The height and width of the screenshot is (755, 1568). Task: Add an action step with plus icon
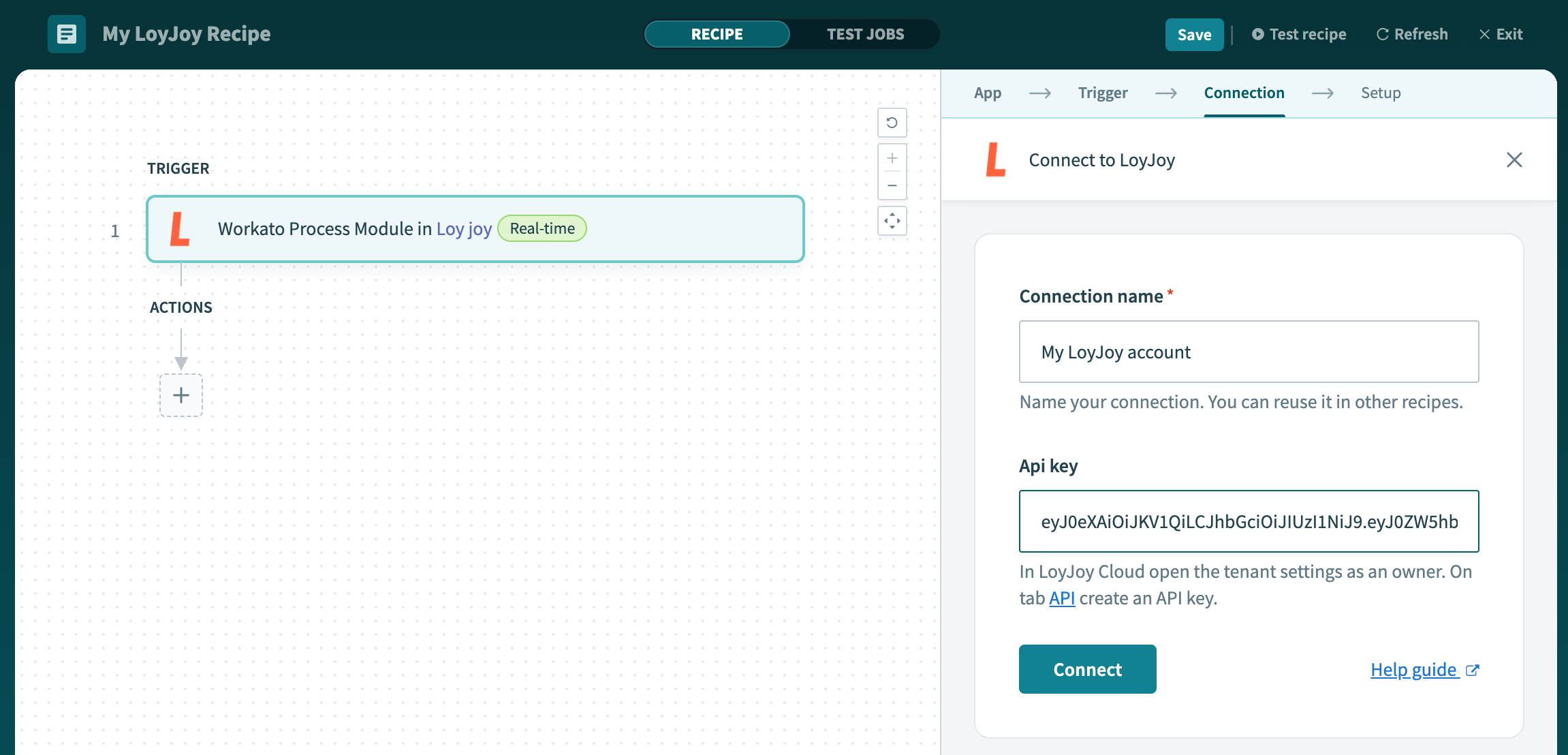pyautogui.click(x=181, y=395)
